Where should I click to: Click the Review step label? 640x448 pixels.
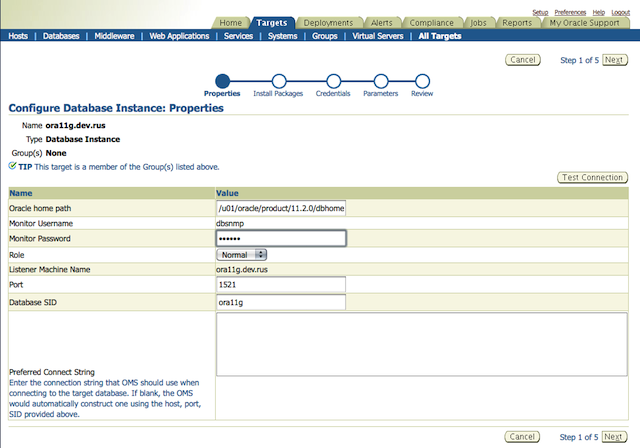422,93
